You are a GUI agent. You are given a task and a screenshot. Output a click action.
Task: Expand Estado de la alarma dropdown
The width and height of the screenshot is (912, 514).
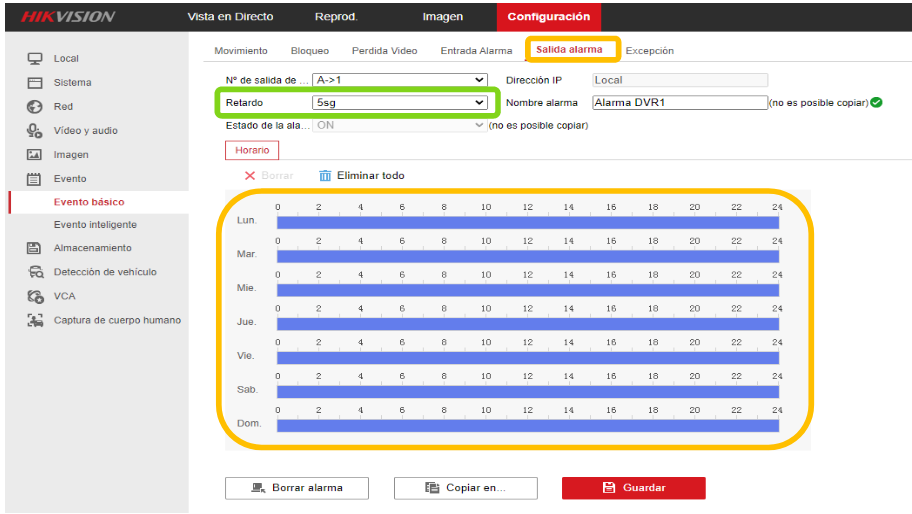point(400,125)
